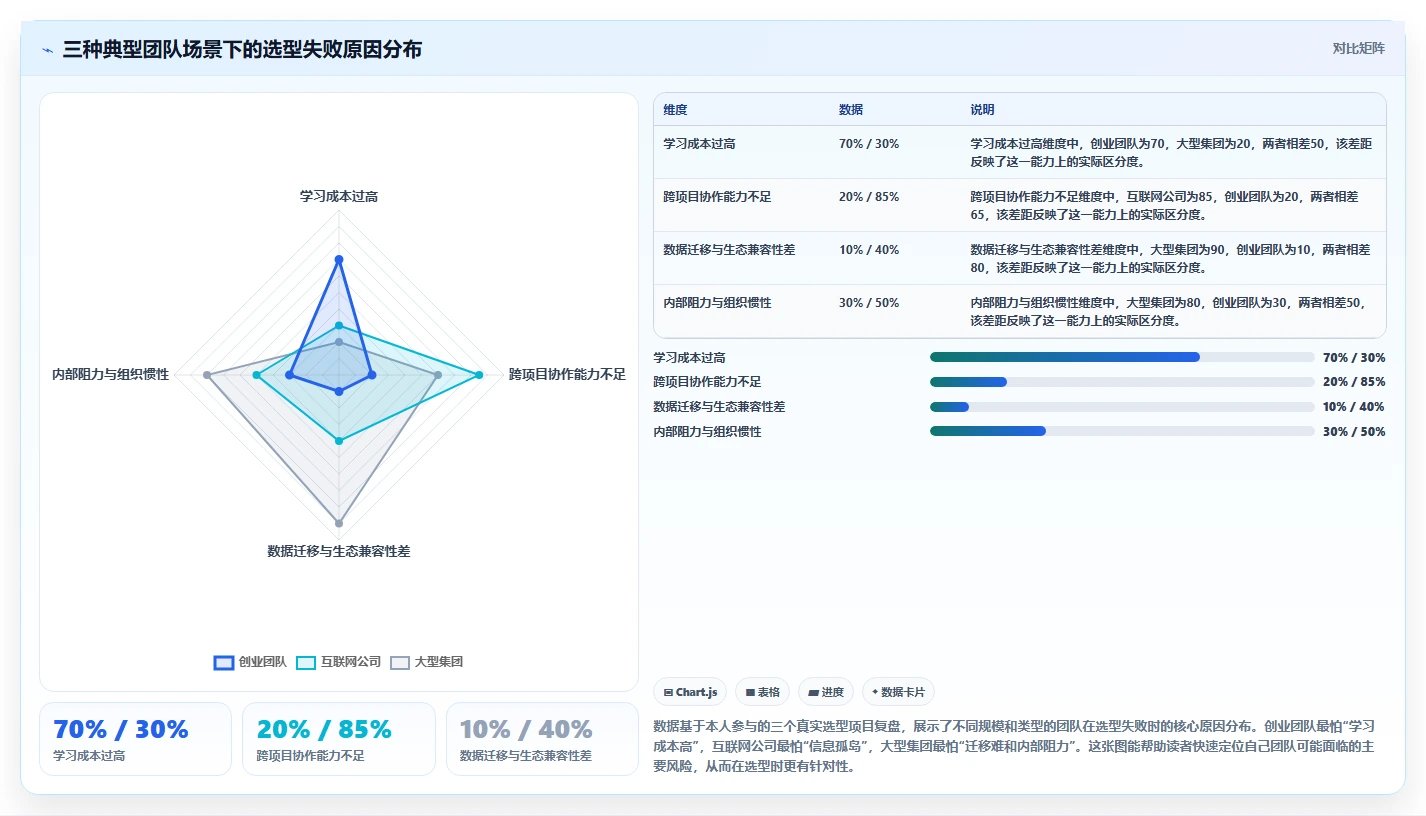The image size is (1426, 816).
Task: Click radar axis label 数据迁移与生态兼容性差
Action: 339,551
